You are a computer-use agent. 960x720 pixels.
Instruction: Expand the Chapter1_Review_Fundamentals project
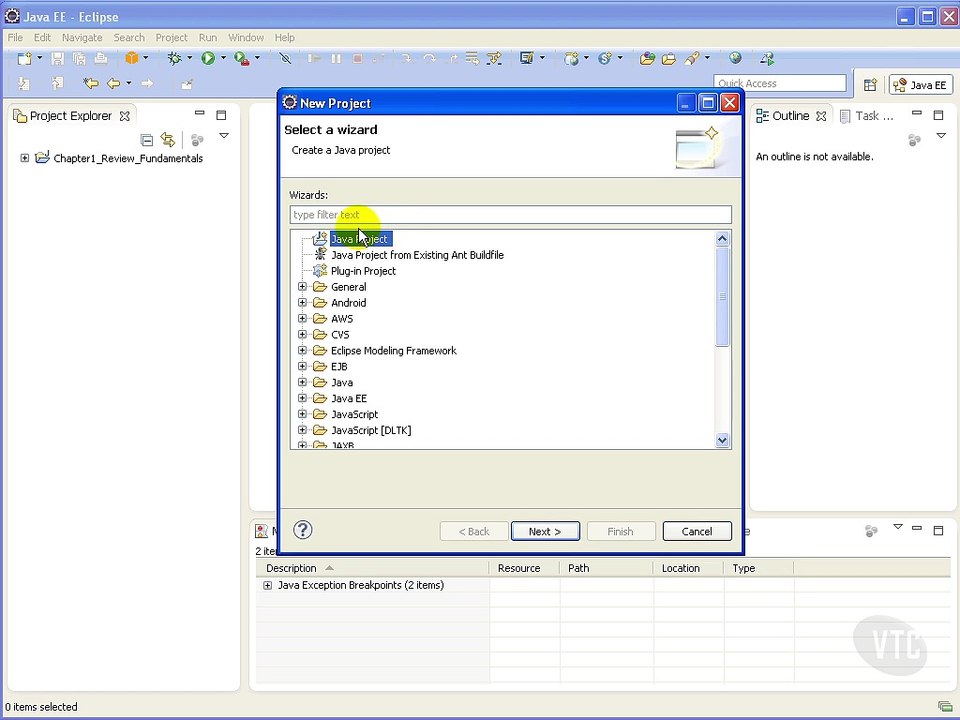pos(24,158)
